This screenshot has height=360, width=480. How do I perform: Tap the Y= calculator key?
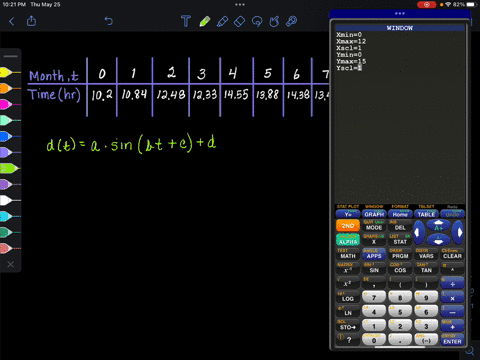348,214
